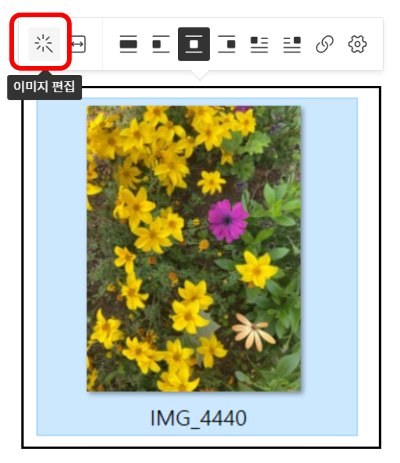Open image settings gear icon
Viewport: 400px width, 463px height.
pyautogui.click(x=357, y=44)
